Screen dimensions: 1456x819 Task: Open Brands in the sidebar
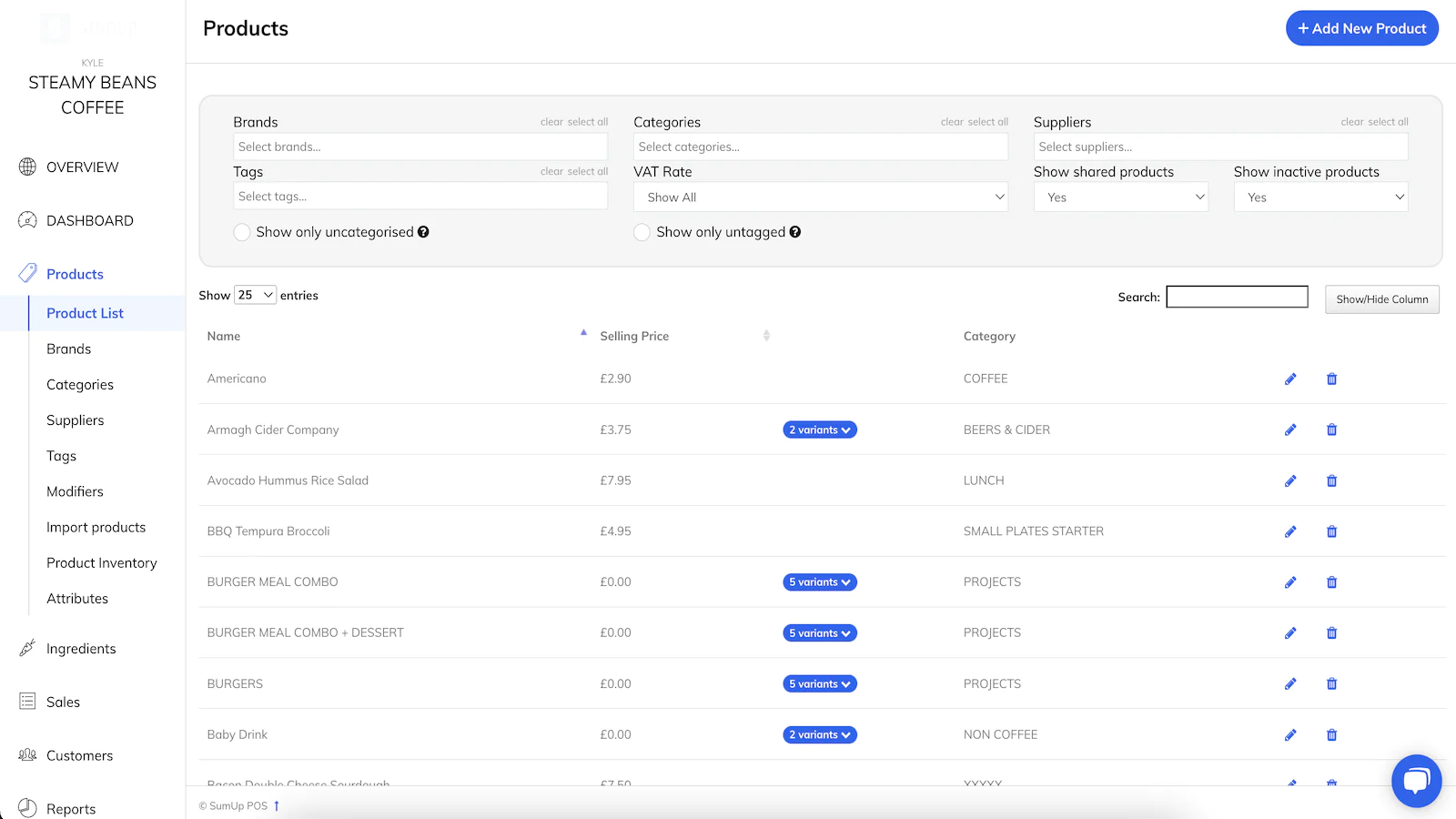coord(69,349)
